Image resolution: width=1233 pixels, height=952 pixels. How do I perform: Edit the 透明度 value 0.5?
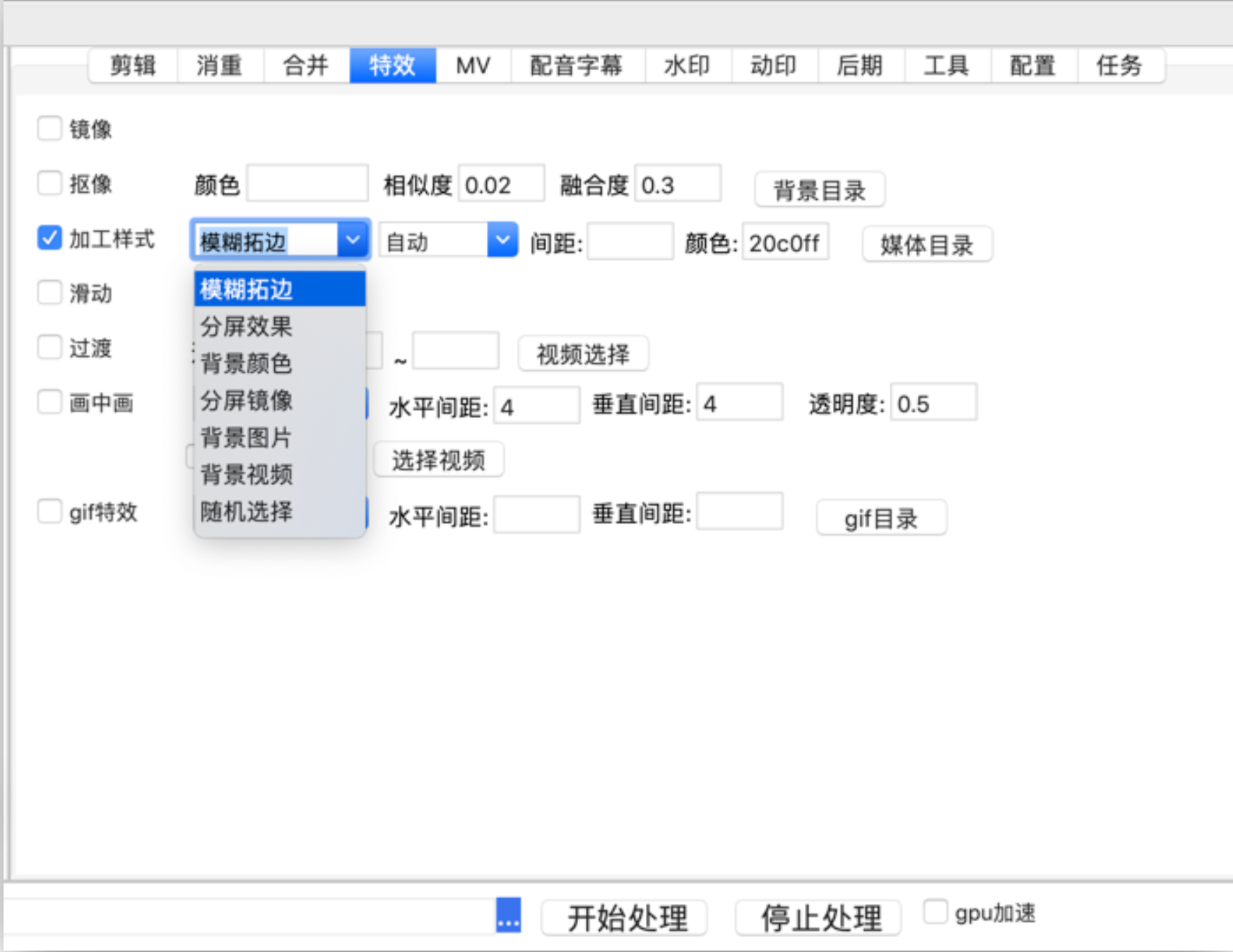[934, 402]
